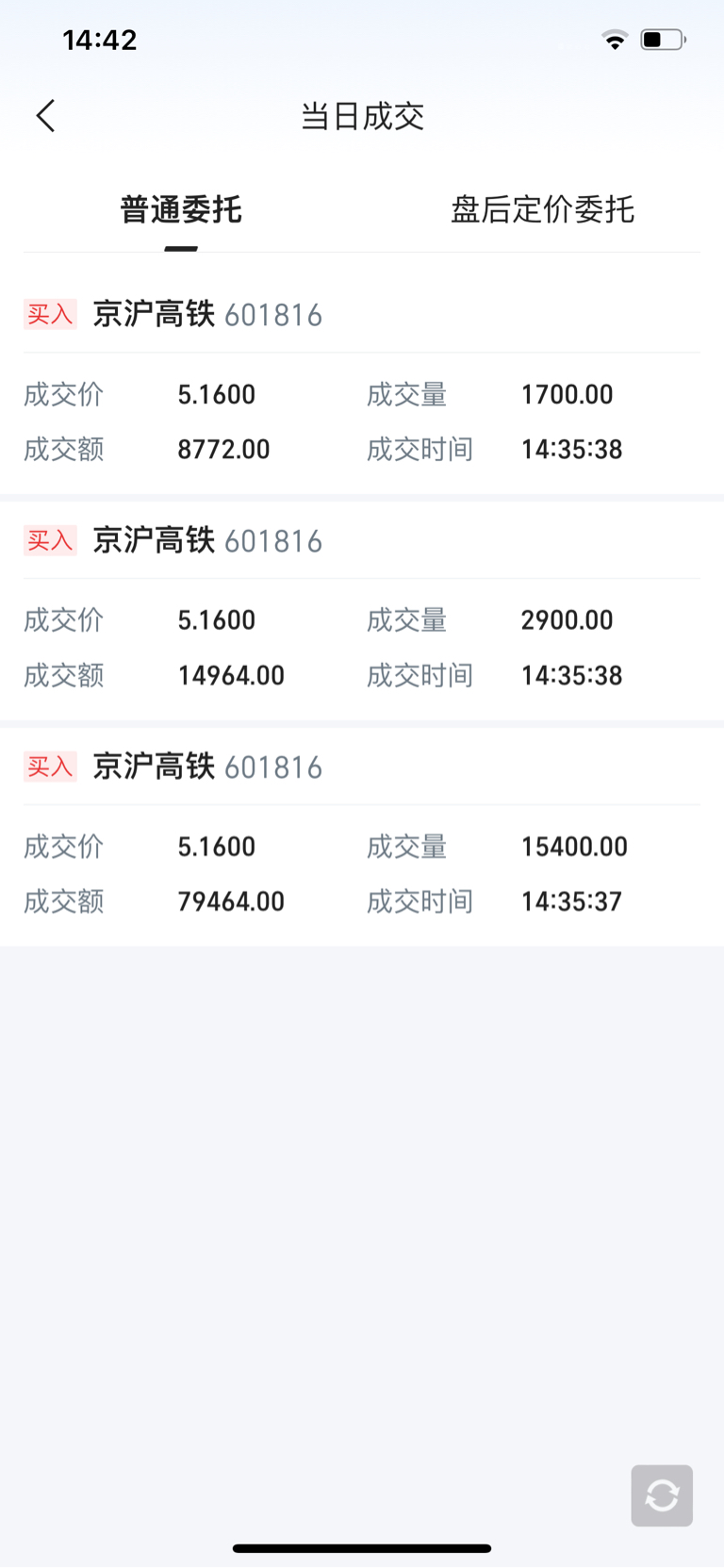Viewport: 724px width, 1568px height.
Task: Tap the 8772.00 成交额 value
Action: point(224,449)
